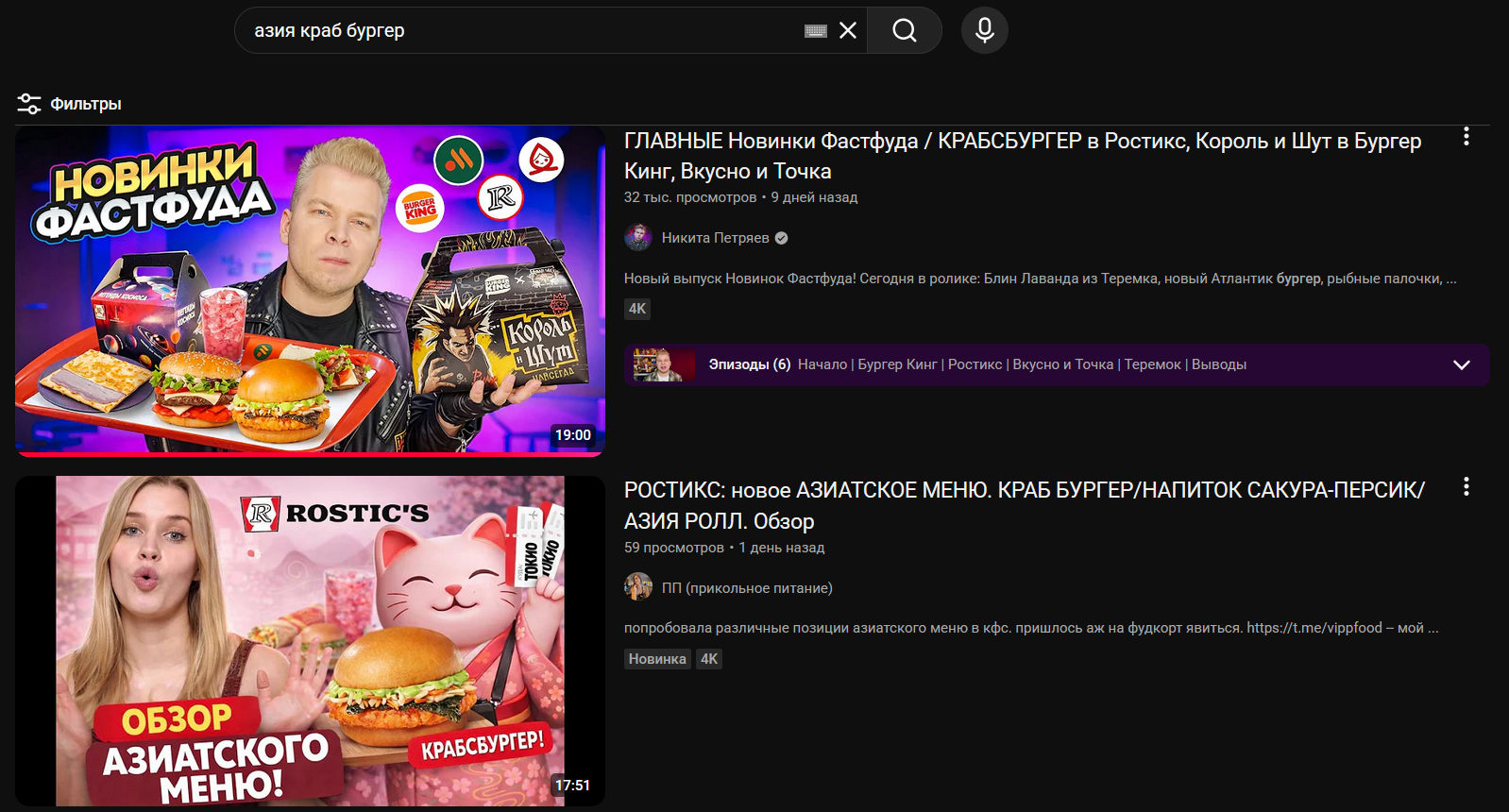
Task: Click the 9 дней назад upload date
Action: tap(814, 197)
